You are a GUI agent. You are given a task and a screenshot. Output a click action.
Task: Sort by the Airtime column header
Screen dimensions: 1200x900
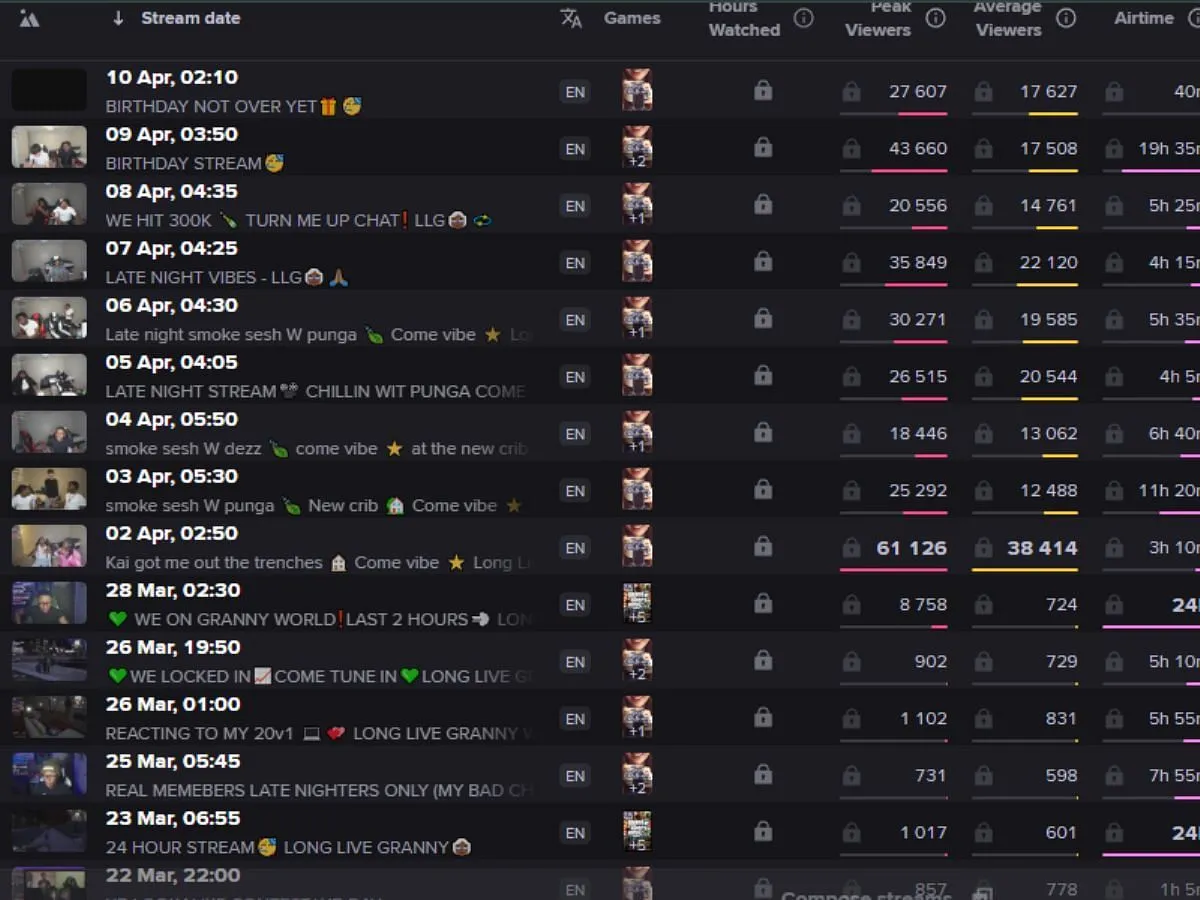(1144, 18)
